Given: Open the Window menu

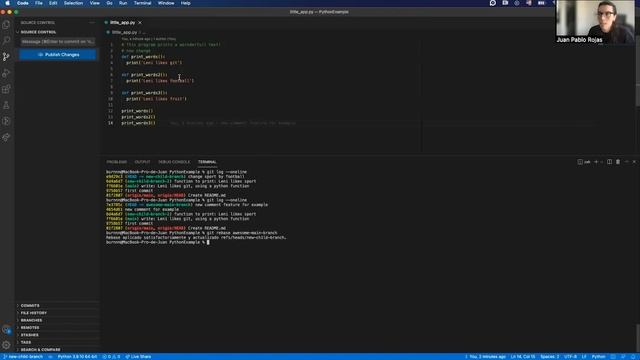Looking at the screenshot, I should tap(166, 3).
